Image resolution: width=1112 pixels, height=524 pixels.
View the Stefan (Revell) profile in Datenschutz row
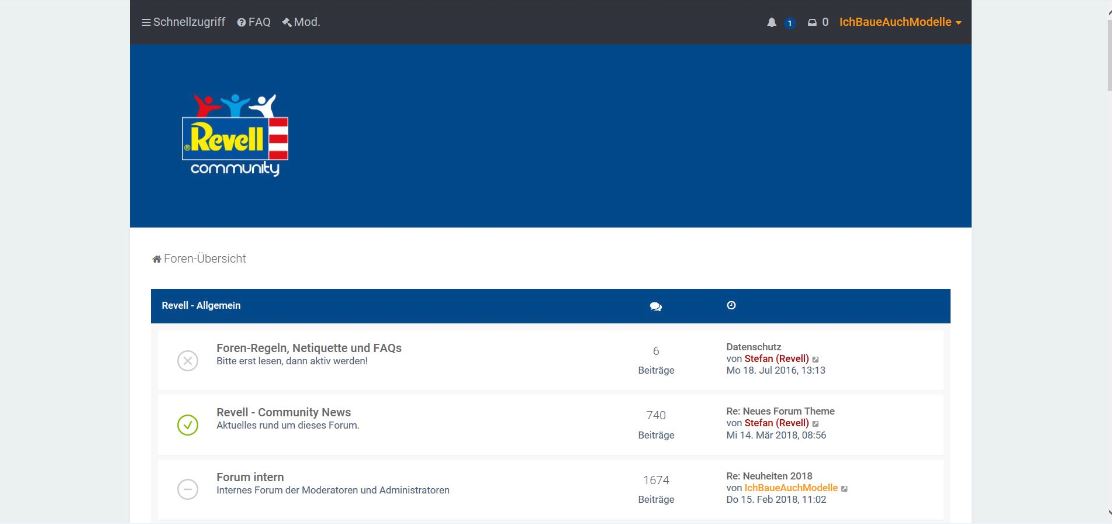click(x=776, y=359)
